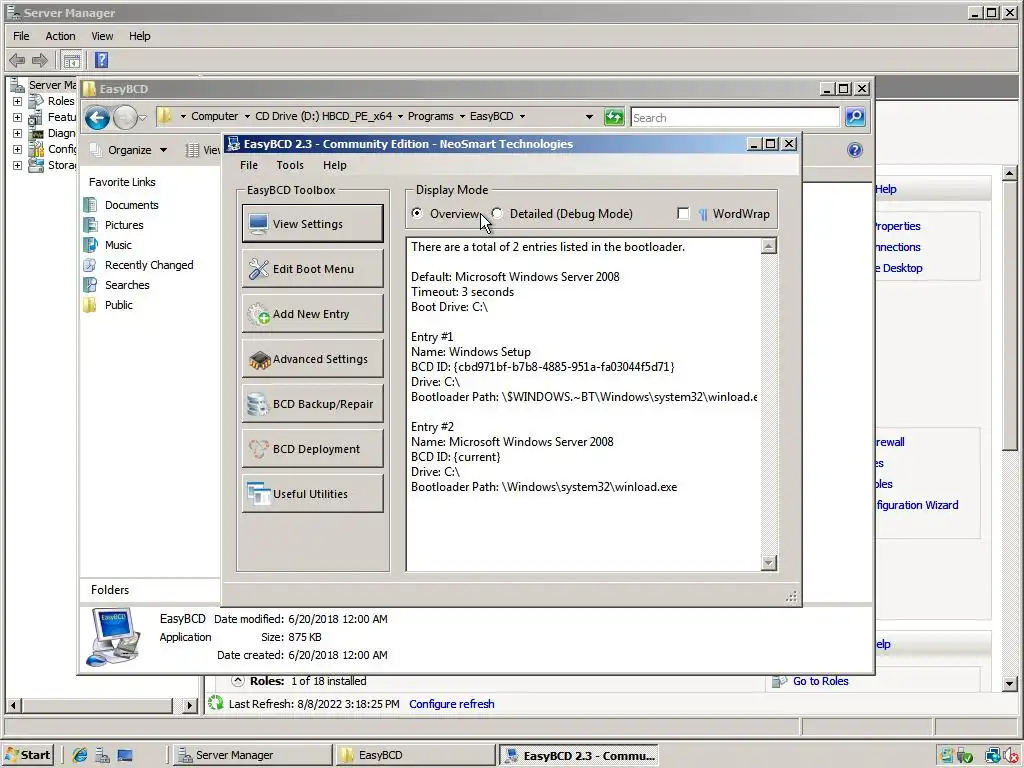Enable the WordWrap checkbox
This screenshot has height=768, width=1024.
coord(683,214)
